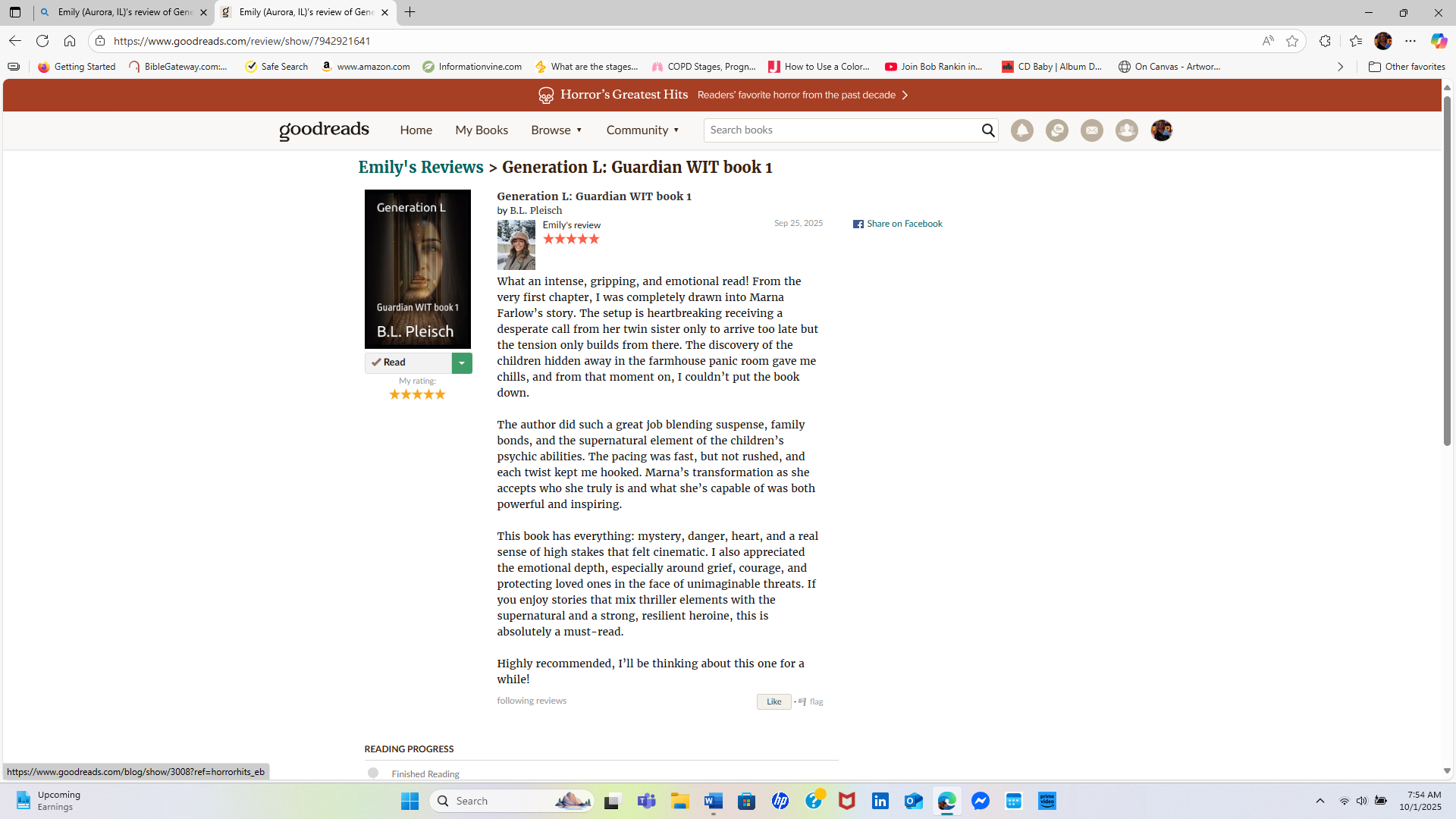Click the Goodreads logo
1456x819 pixels.
point(324,130)
